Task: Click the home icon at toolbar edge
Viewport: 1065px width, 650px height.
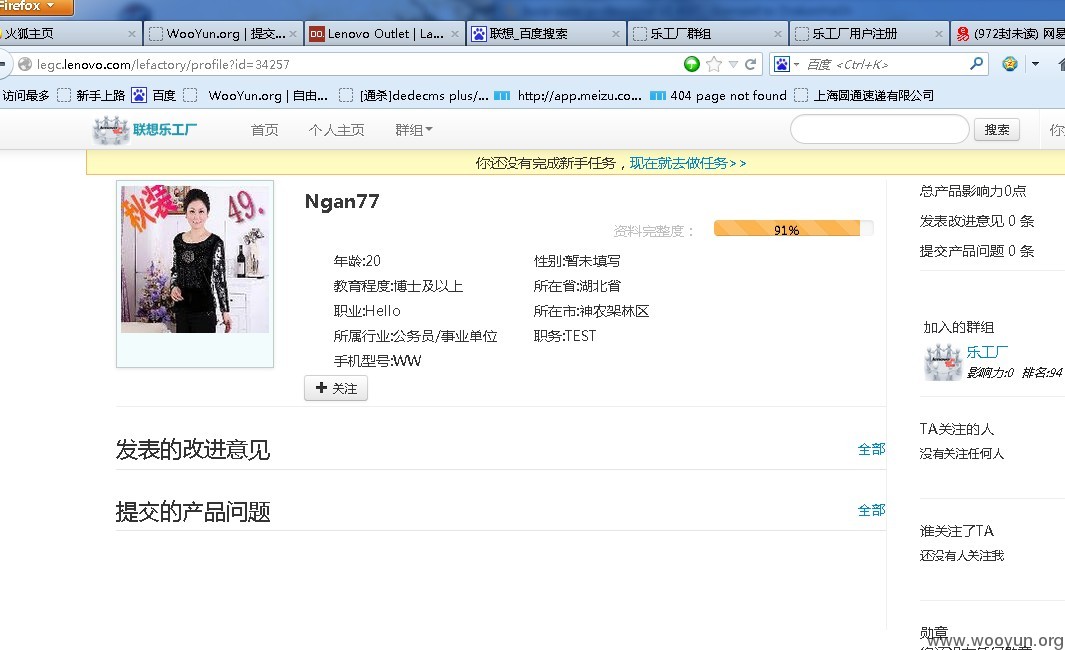Action: (x=1061, y=65)
